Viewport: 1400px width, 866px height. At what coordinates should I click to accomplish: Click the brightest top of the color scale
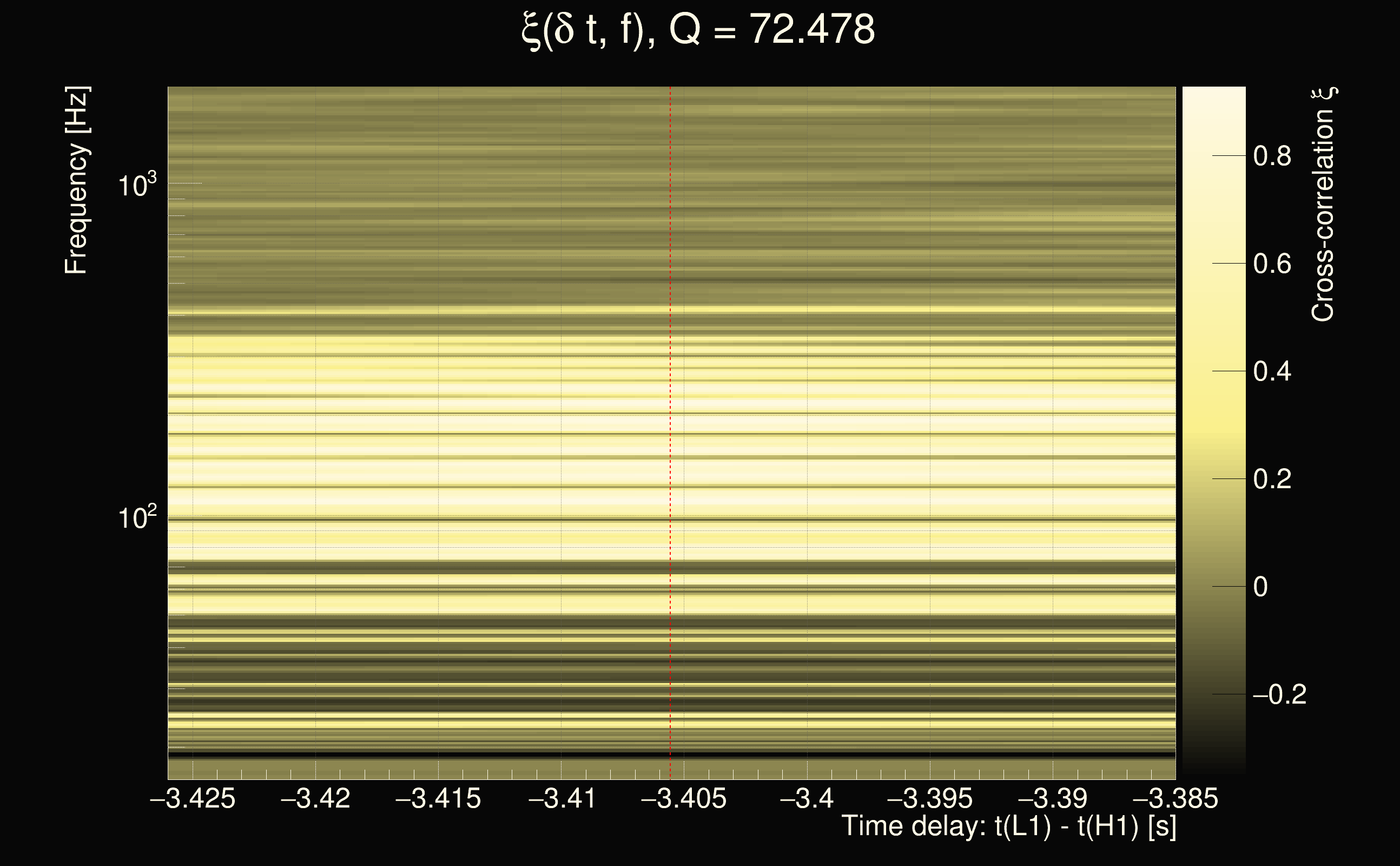(1213, 95)
